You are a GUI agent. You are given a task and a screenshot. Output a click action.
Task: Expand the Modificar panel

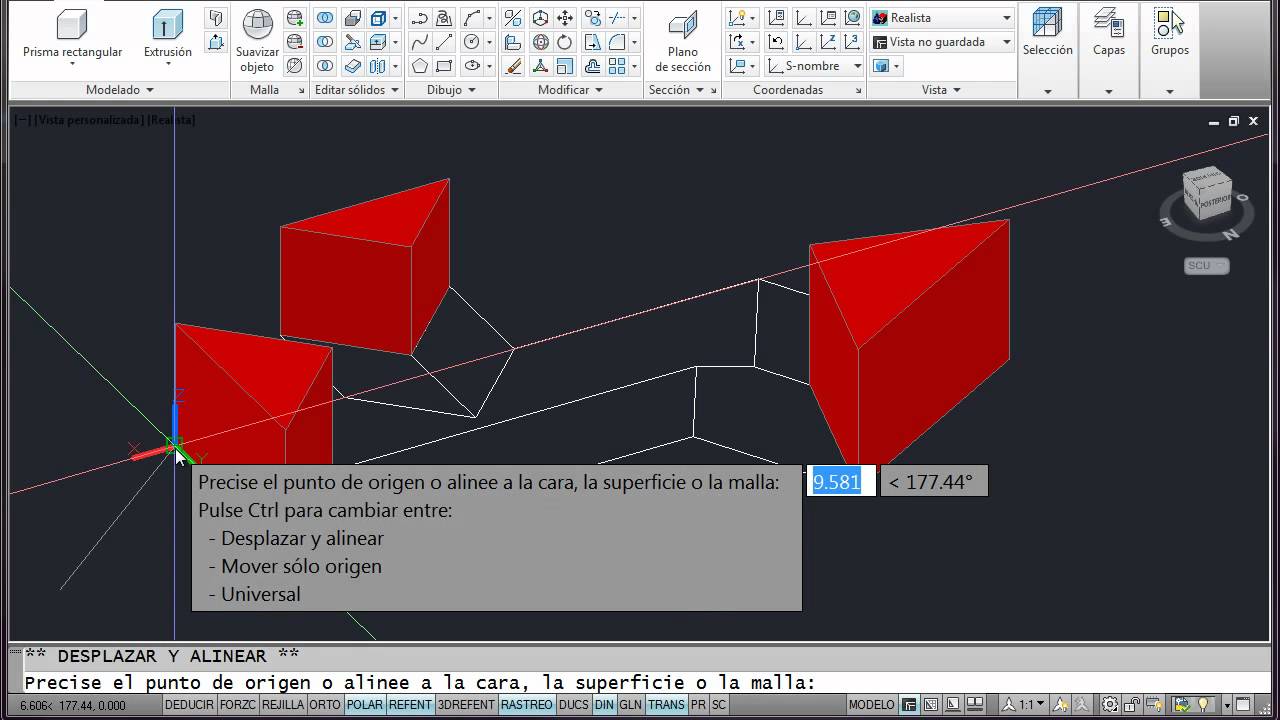pyautogui.click(x=570, y=90)
